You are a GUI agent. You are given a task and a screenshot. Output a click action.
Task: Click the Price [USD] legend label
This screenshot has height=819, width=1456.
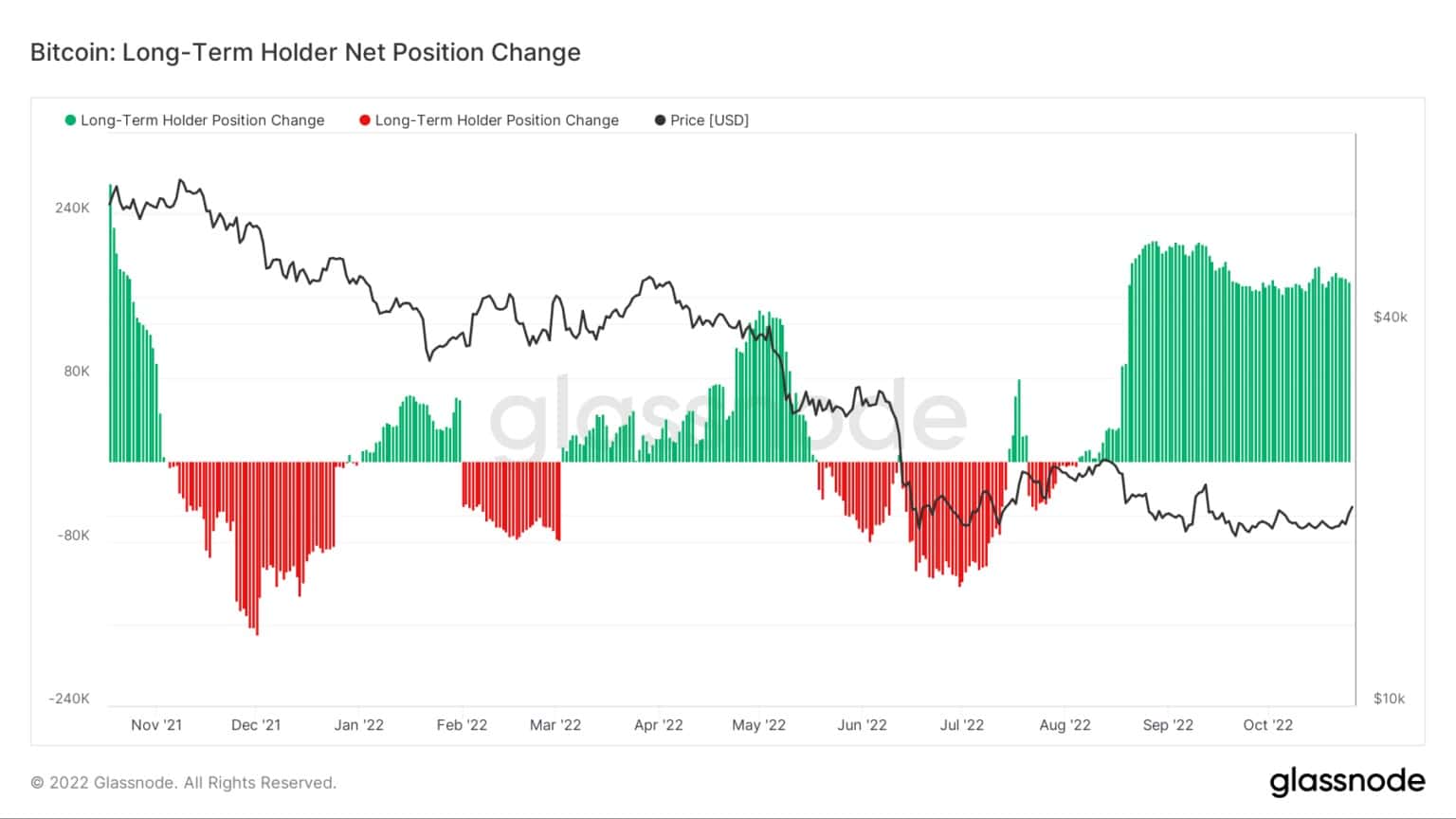point(710,120)
